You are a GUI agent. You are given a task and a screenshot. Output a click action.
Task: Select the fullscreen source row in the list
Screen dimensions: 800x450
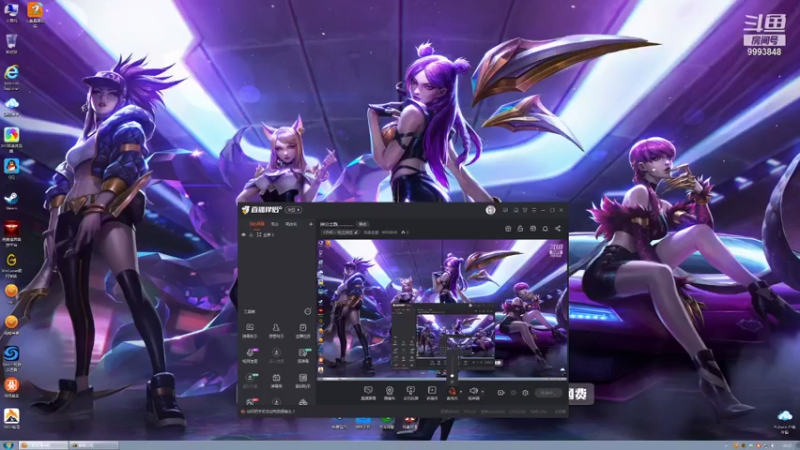[x=277, y=235]
